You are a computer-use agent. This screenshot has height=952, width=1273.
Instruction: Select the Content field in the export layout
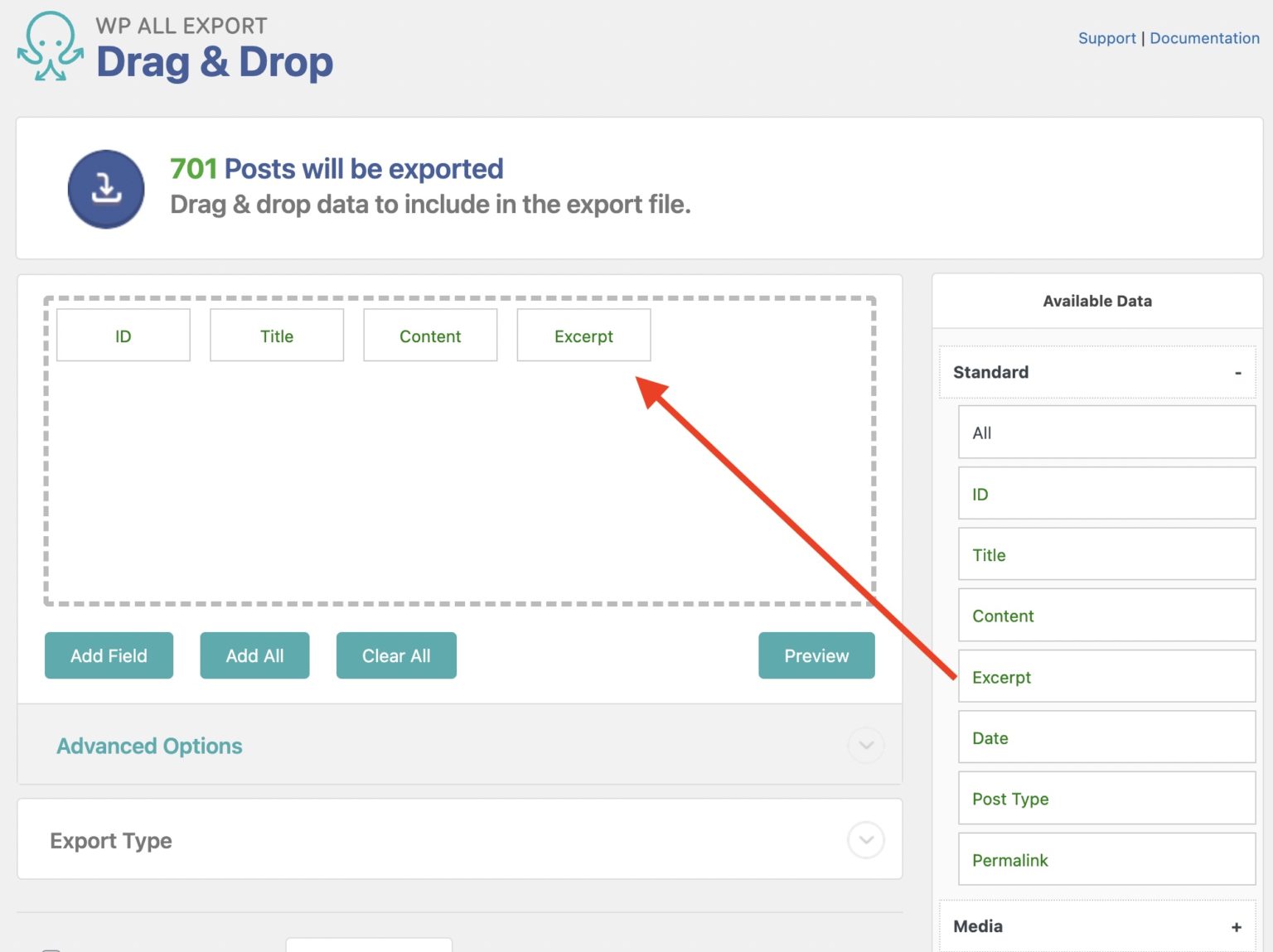[x=429, y=335]
